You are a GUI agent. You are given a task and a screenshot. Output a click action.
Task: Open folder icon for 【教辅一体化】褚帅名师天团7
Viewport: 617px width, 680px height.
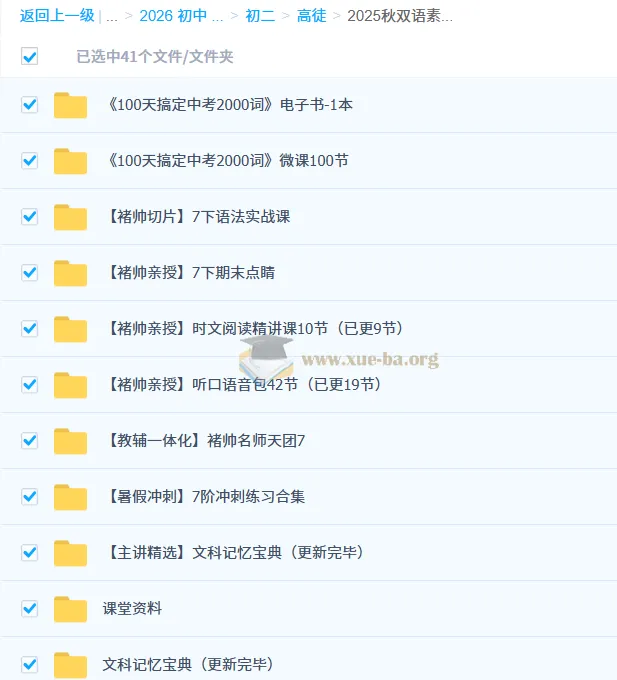(70, 441)
